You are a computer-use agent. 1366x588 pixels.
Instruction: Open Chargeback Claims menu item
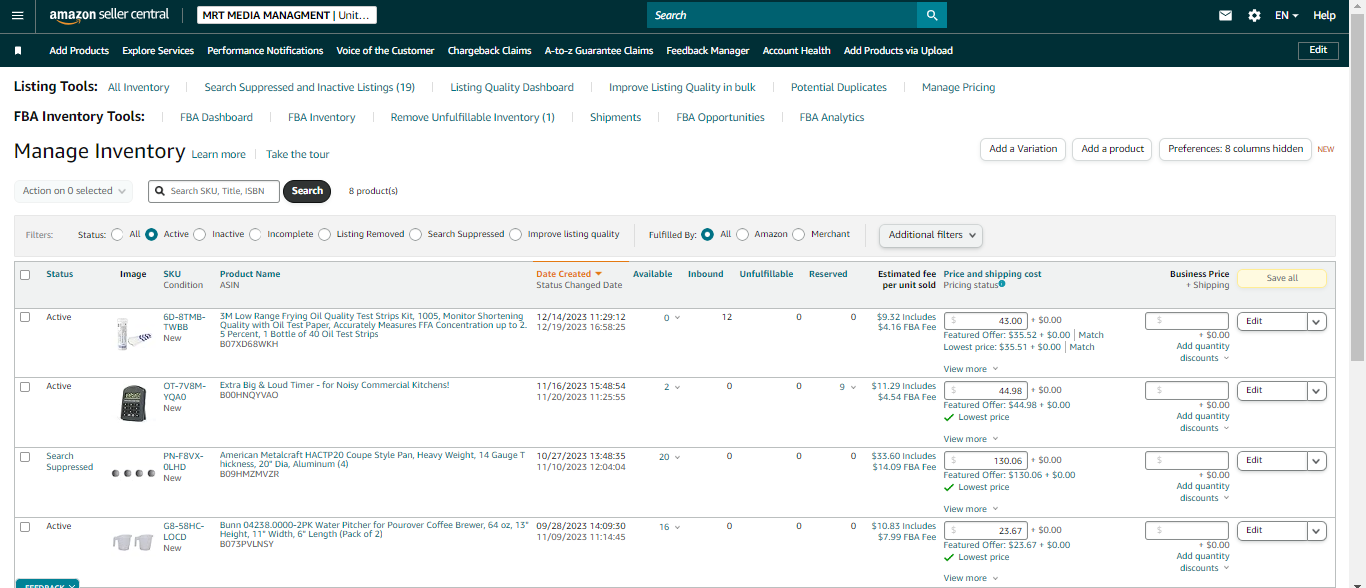489,51
